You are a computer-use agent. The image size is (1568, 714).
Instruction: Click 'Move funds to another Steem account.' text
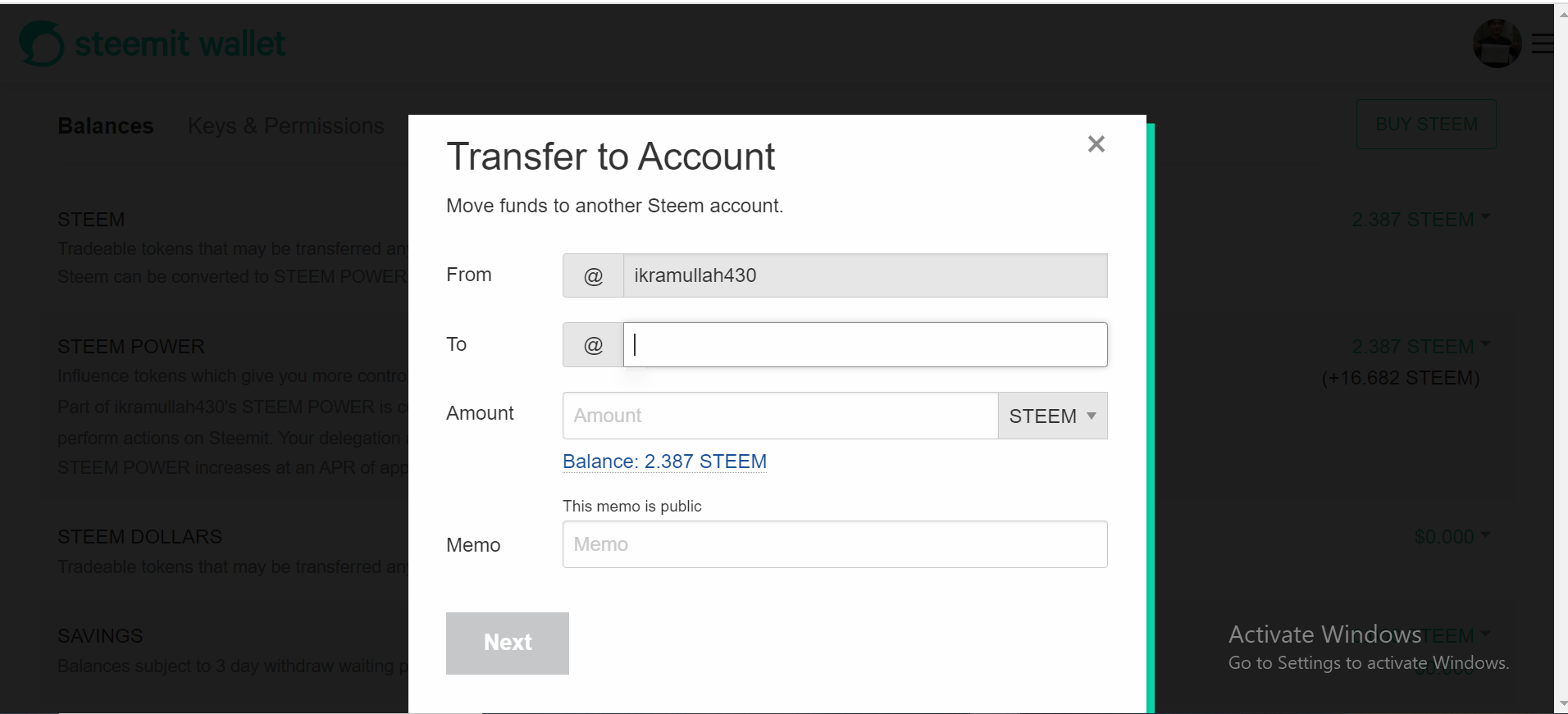pyautogui.click(x=615, y=206)
